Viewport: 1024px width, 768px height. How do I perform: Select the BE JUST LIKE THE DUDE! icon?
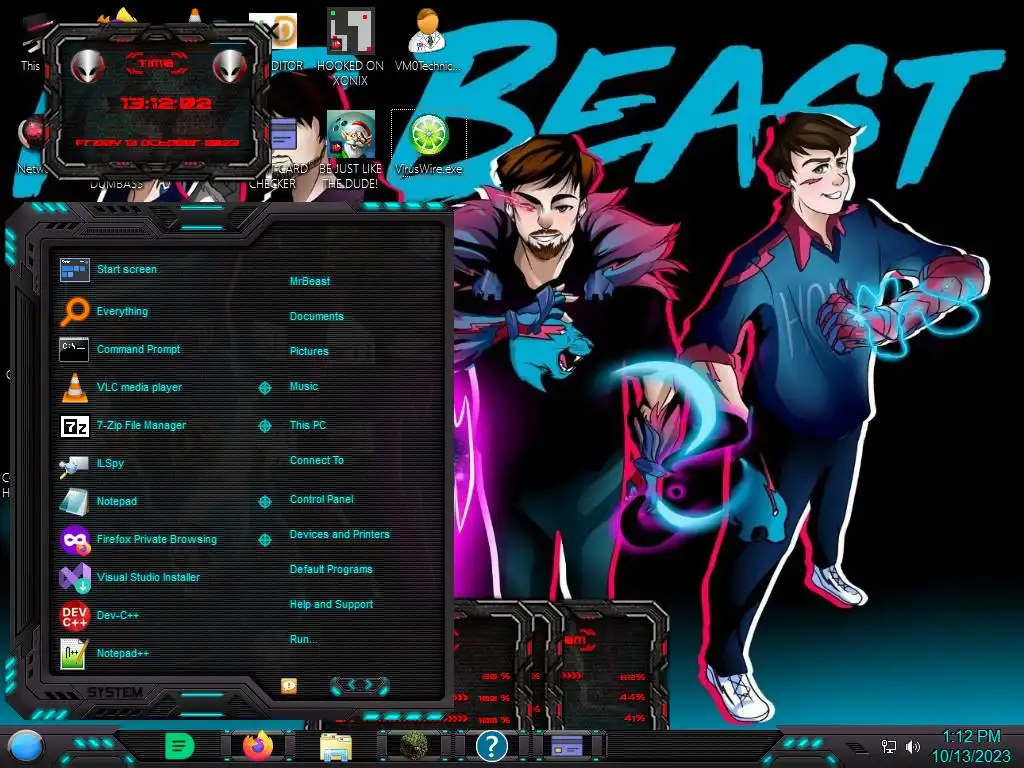[x=350, y=150]
